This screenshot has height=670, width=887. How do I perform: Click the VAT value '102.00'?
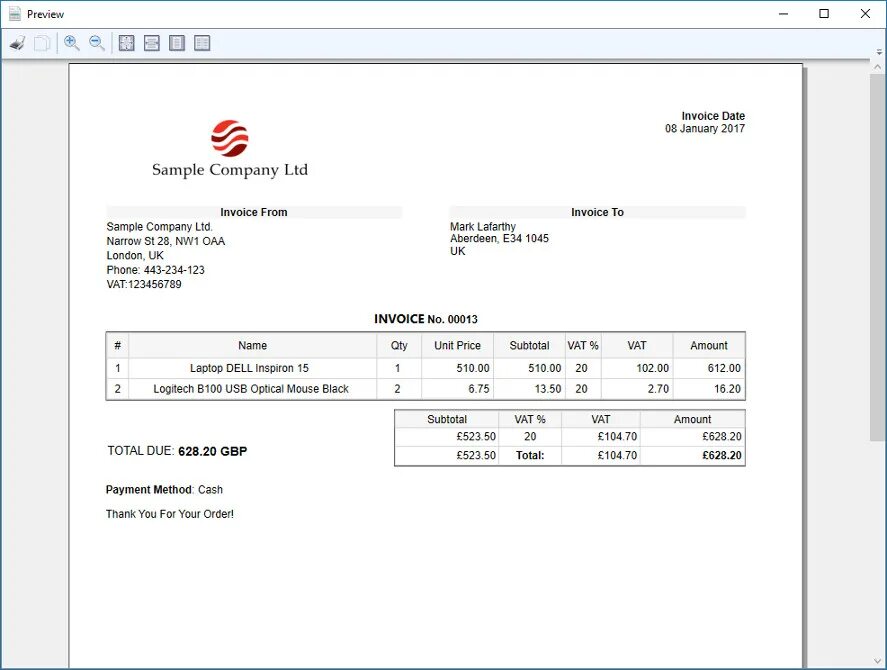click(x=652, y=368)
